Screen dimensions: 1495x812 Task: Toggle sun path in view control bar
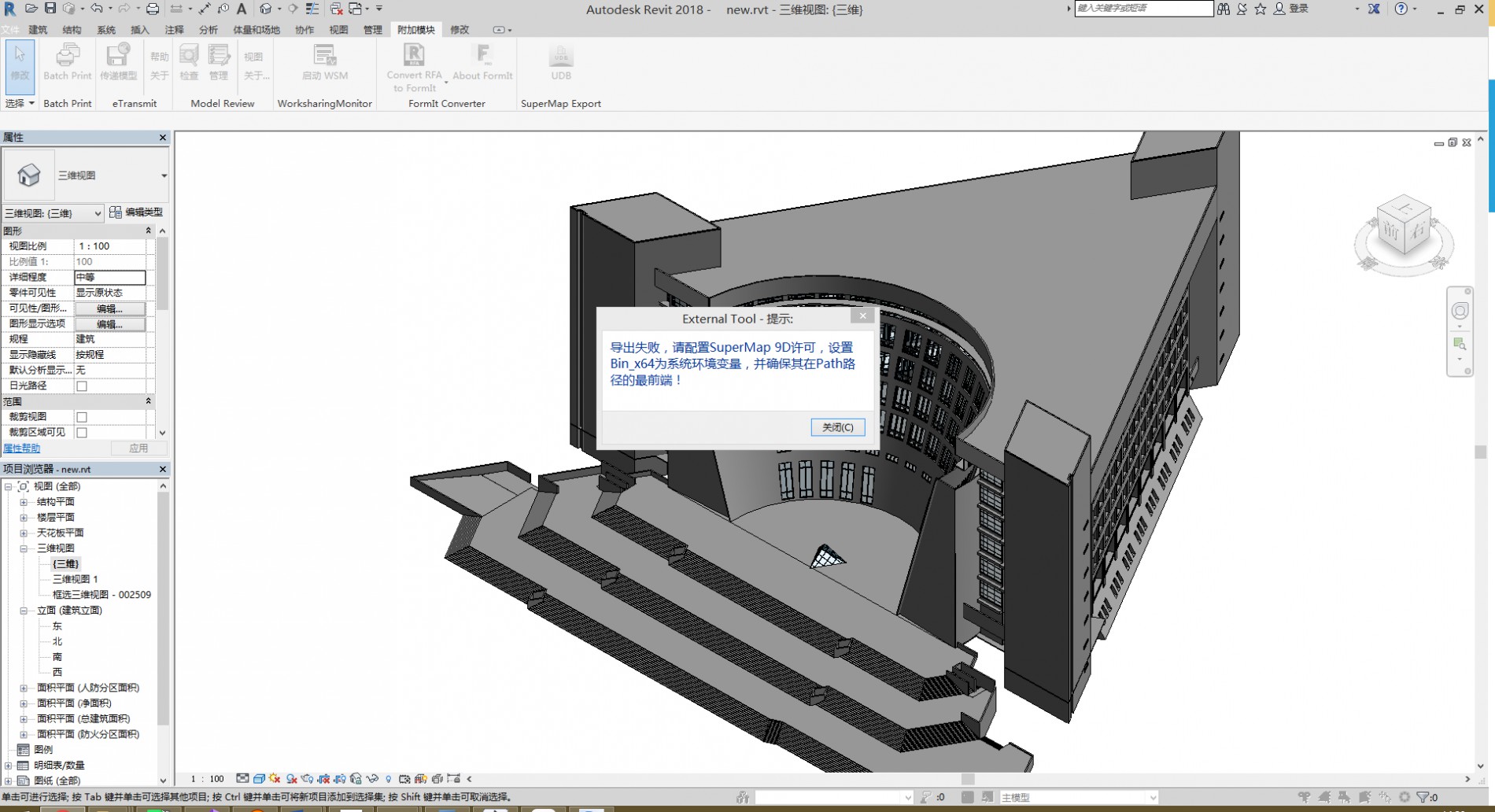coord(275,779)
